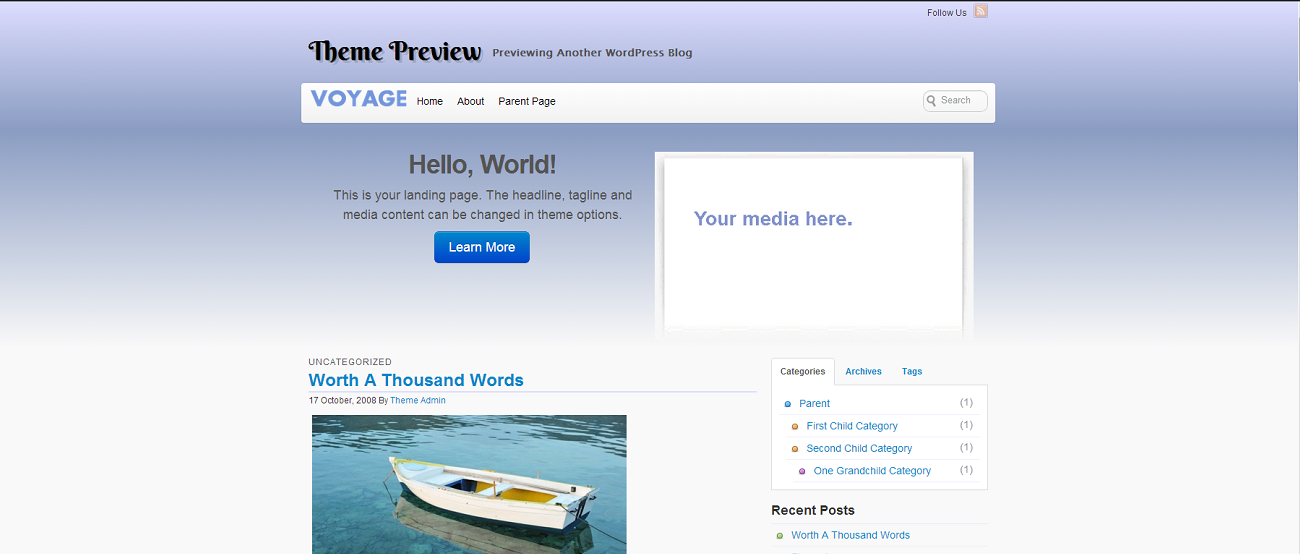The image size is (1300, 554).
Task: Switch to the Archives tab
Action: (x=863, y=371)
